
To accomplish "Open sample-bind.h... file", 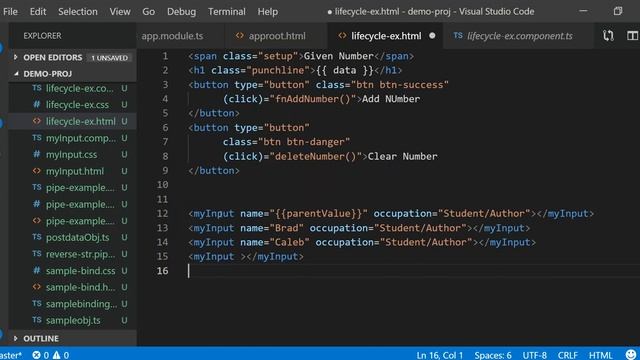I will [80, 287].
